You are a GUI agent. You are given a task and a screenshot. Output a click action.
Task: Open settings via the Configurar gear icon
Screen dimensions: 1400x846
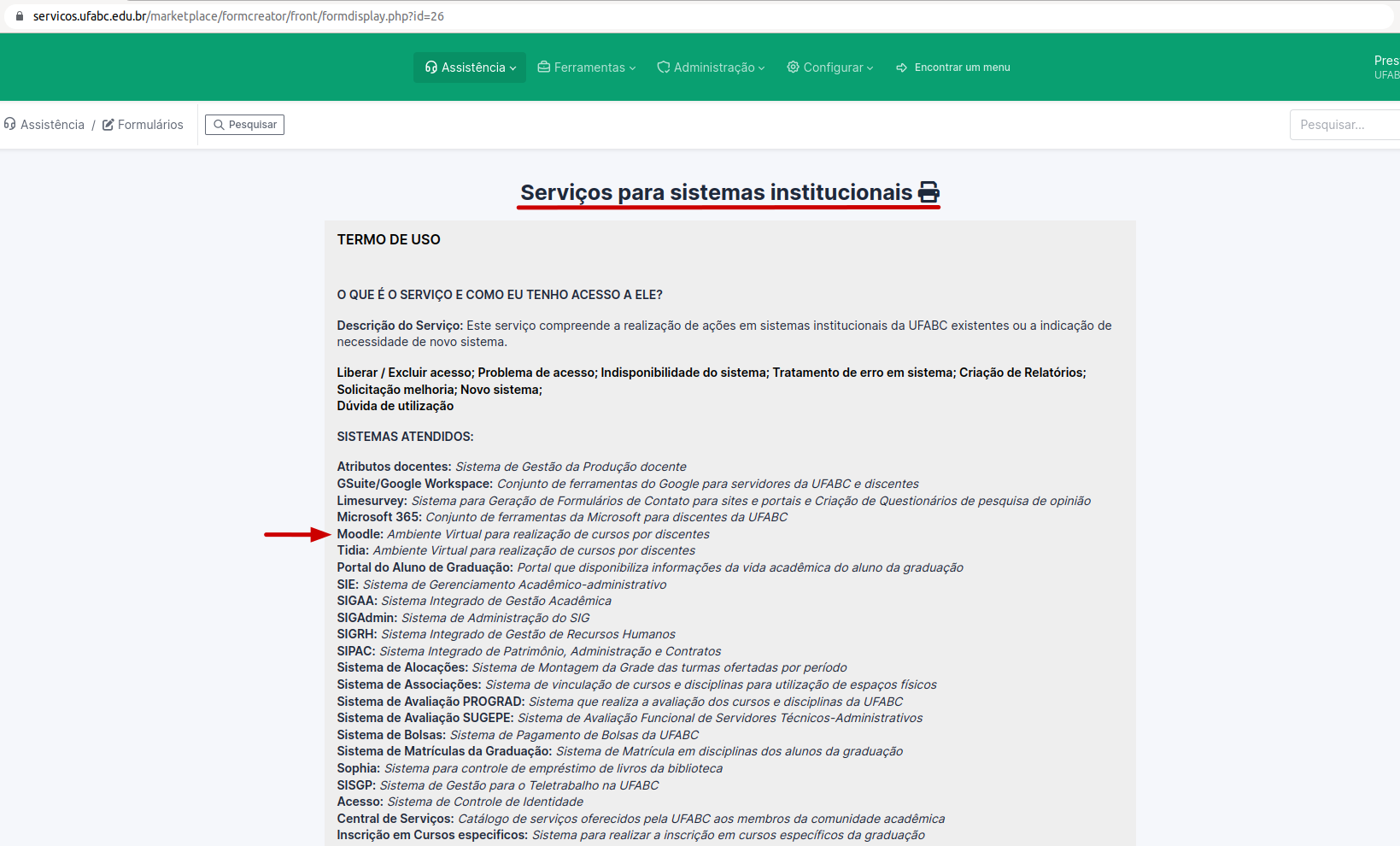[x=793, y=67]
